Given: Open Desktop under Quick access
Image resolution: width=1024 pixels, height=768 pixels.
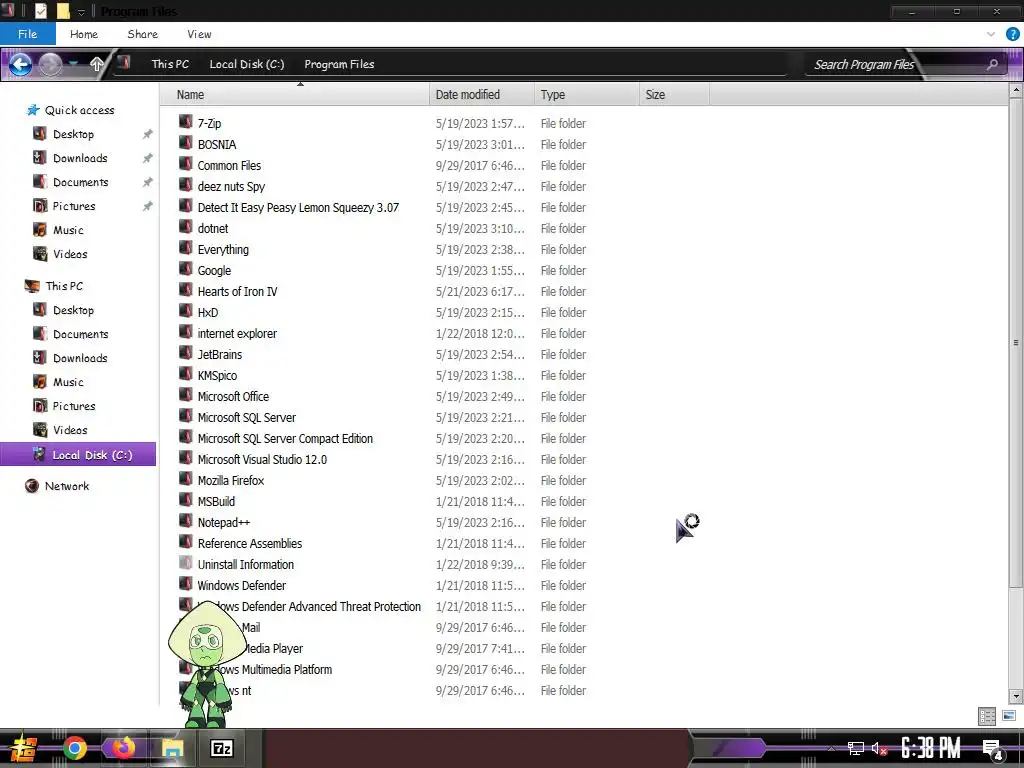Looking at the screenshot, I should pyautogui.click(x=73, y=134).
